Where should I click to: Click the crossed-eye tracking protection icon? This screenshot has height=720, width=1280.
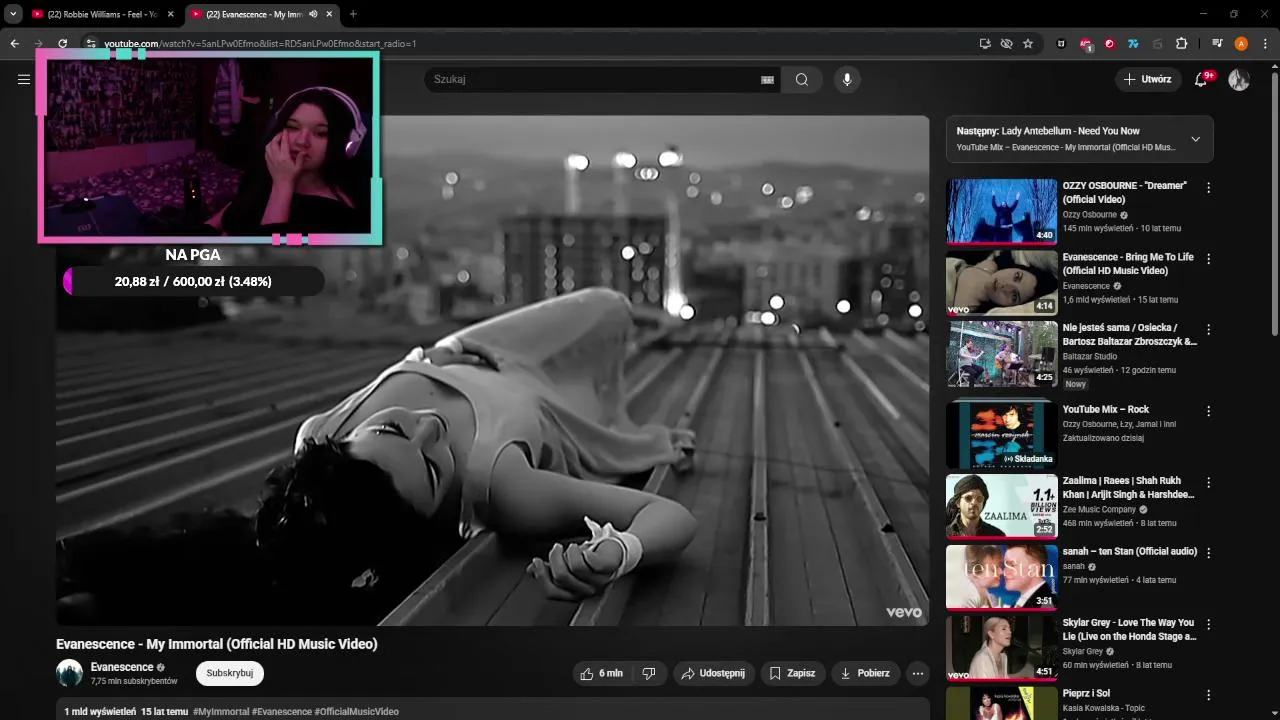[x=1006, y=44]
